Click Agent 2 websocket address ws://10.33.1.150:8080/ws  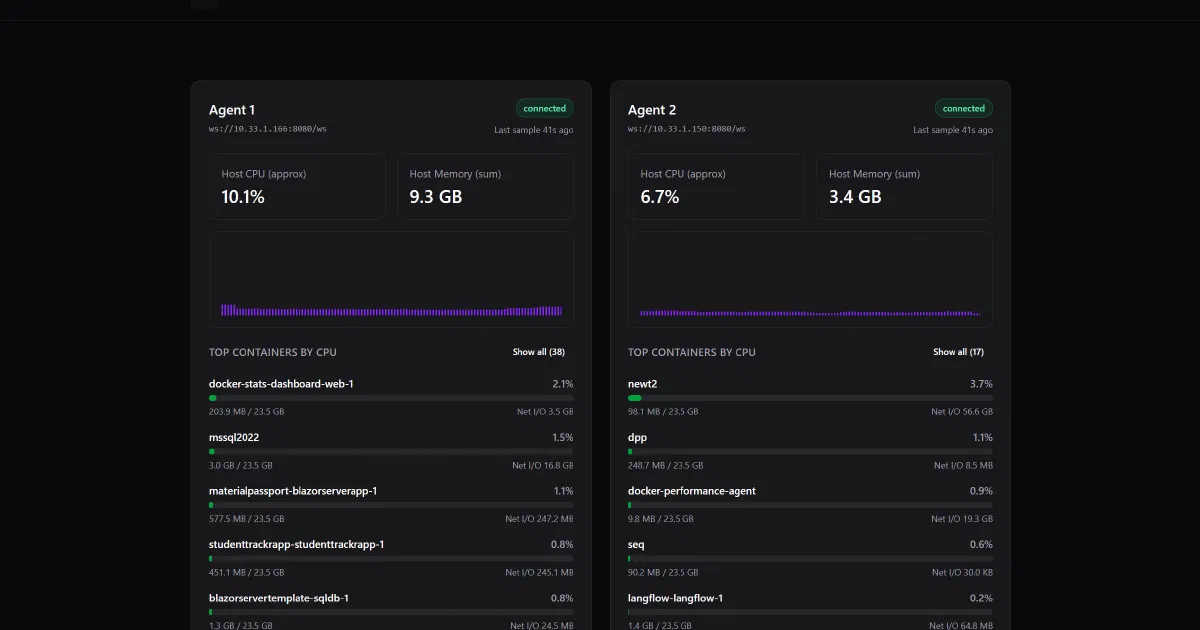(x=687, y=129)
